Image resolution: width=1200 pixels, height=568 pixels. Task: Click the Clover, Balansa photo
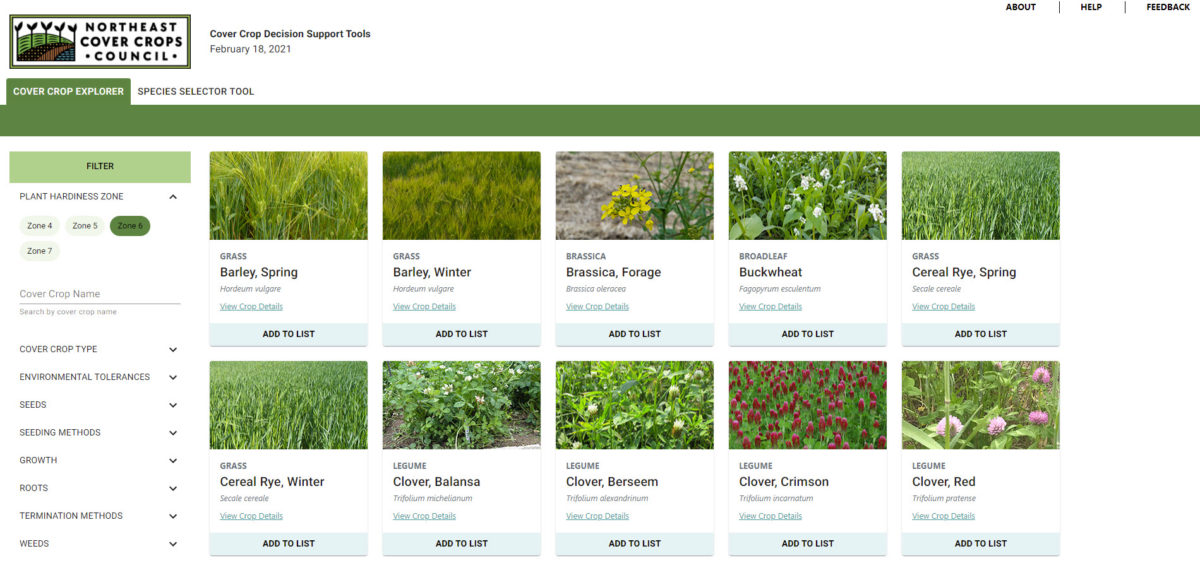(x=462, y=405)
